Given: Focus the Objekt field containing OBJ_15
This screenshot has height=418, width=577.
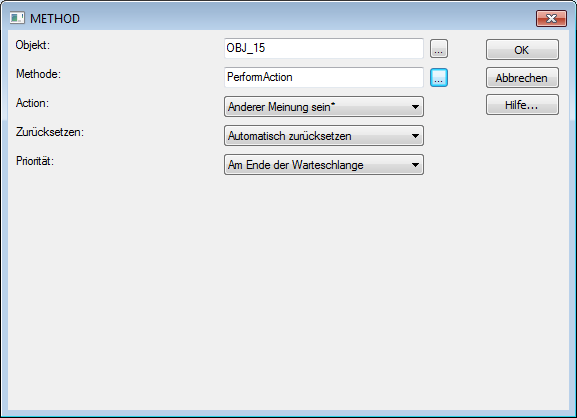Looking at the screenshot, I should point(324,48).
